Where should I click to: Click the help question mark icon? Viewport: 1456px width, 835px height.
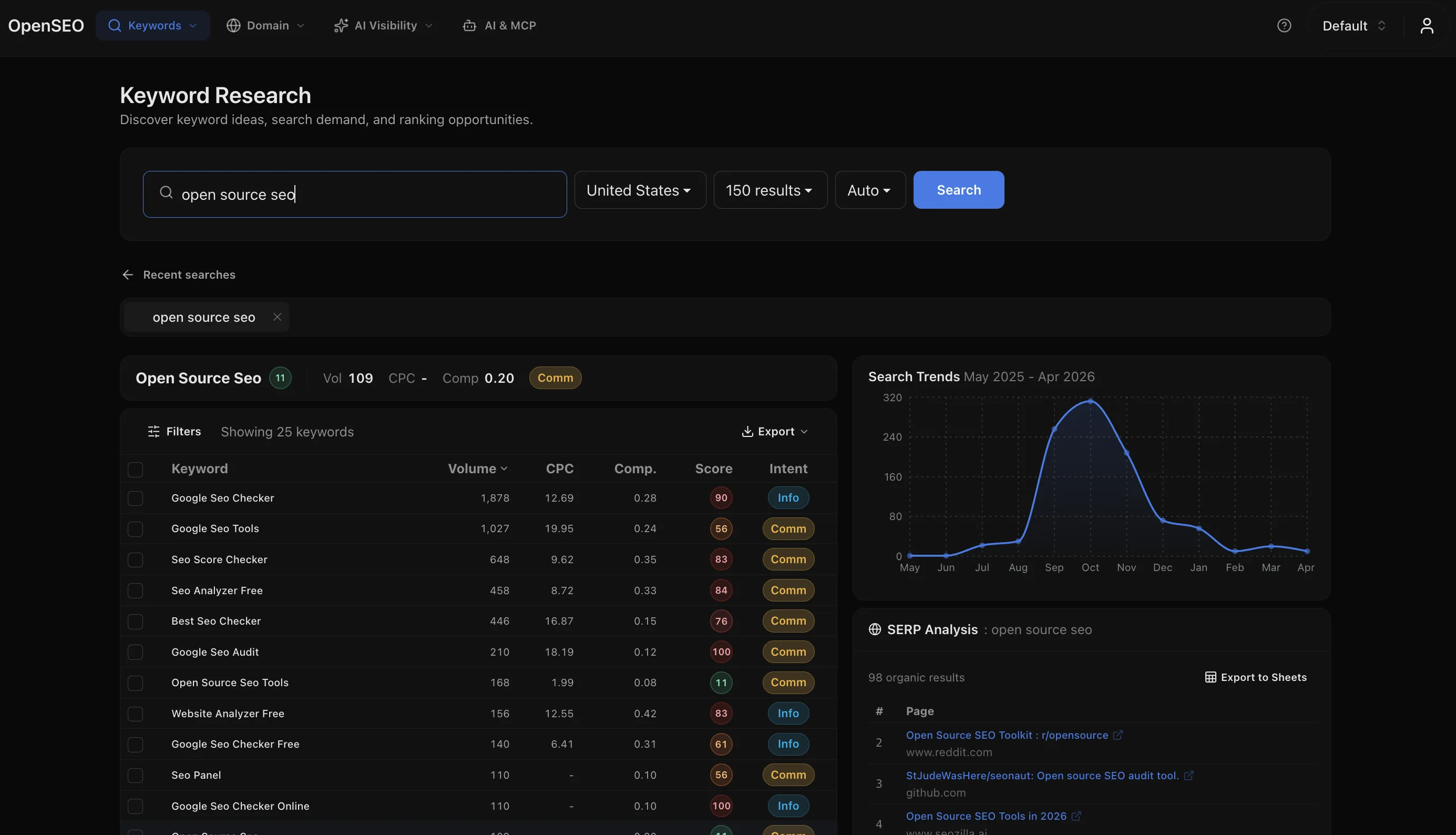tap(1284, 26)
